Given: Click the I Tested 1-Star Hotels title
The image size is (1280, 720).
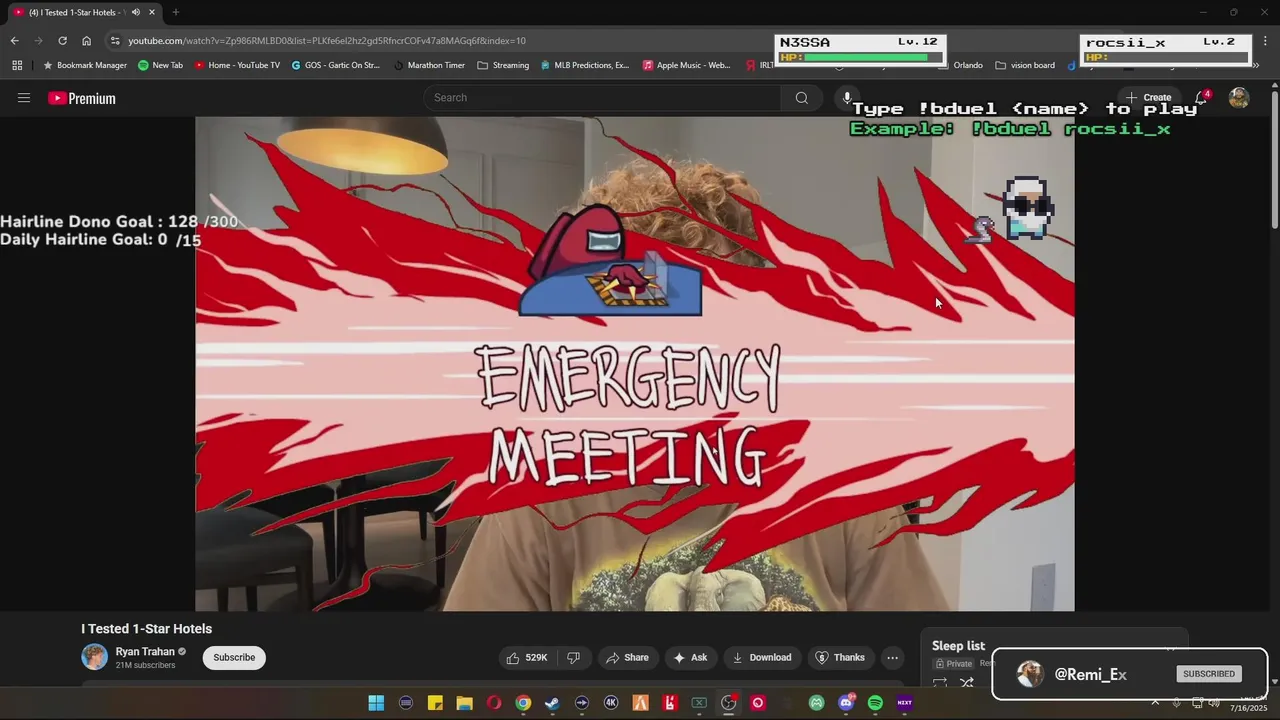Looking at the screenshot, I should click(x=147, y=629).
